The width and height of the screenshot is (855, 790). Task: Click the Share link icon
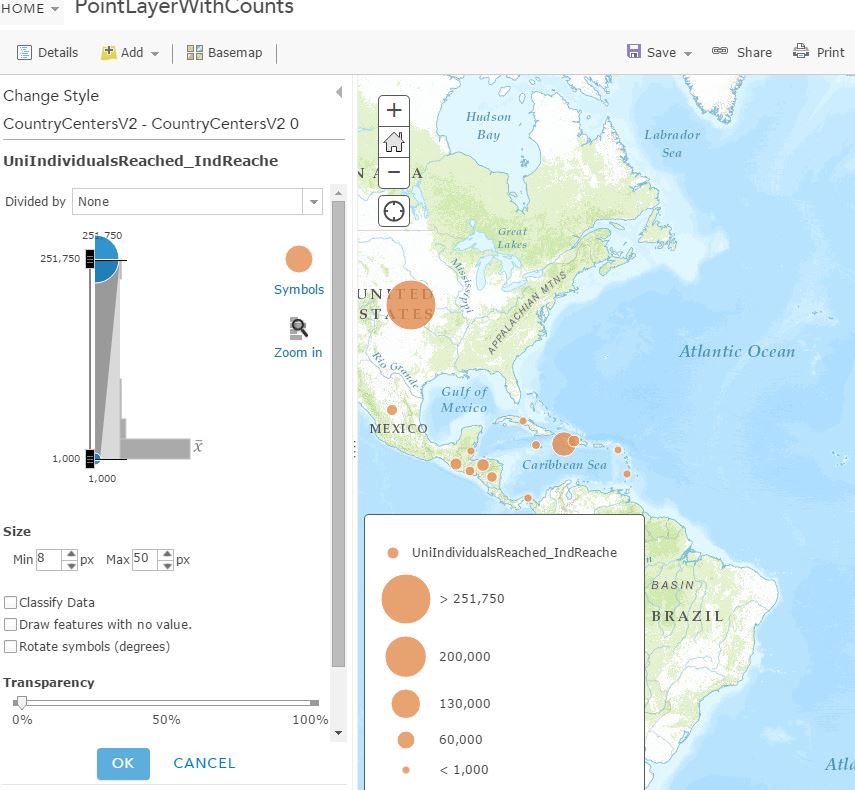720,51
